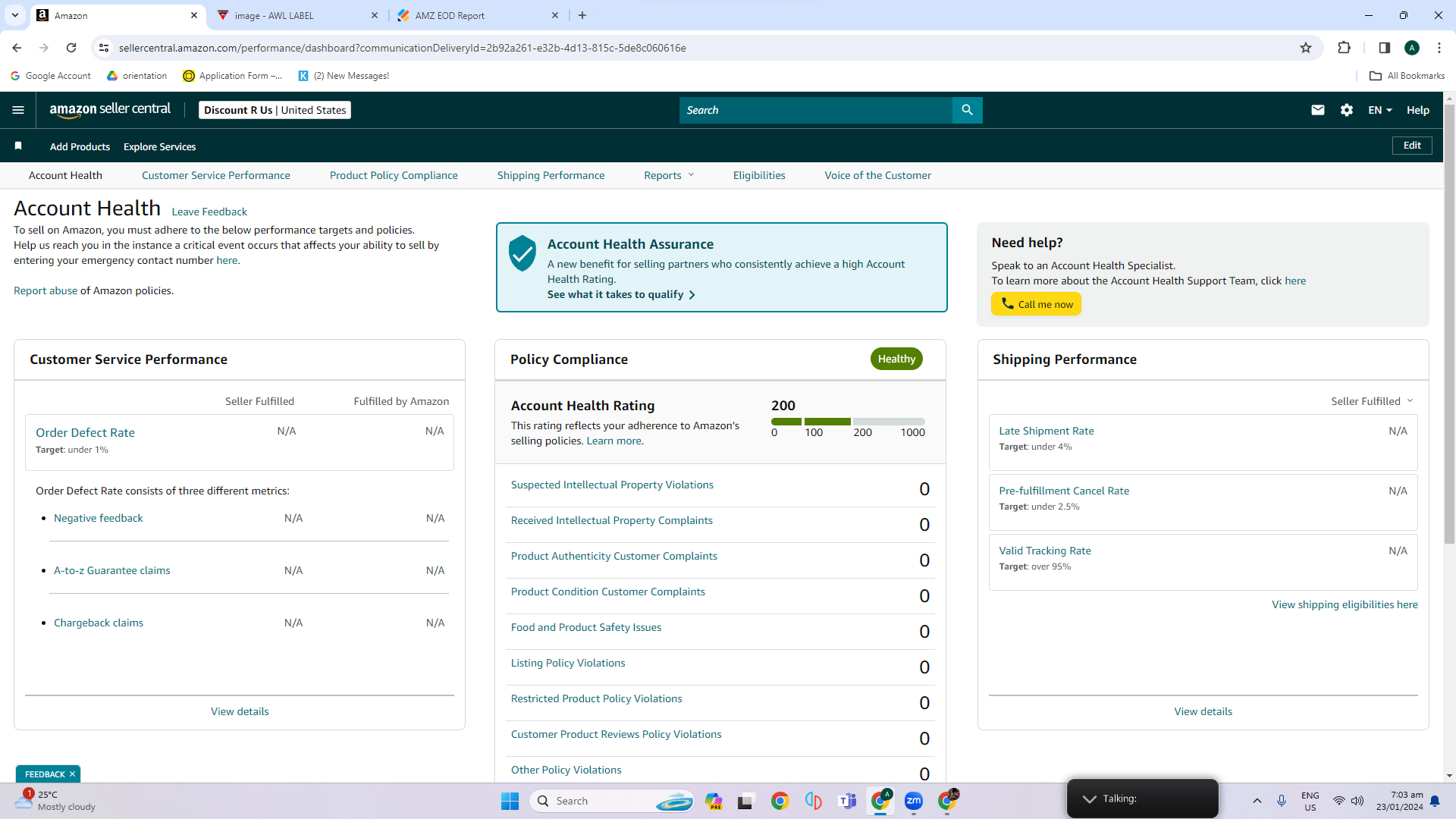
Task: Click the Seller Central search field
Action: tap(816, 110)
